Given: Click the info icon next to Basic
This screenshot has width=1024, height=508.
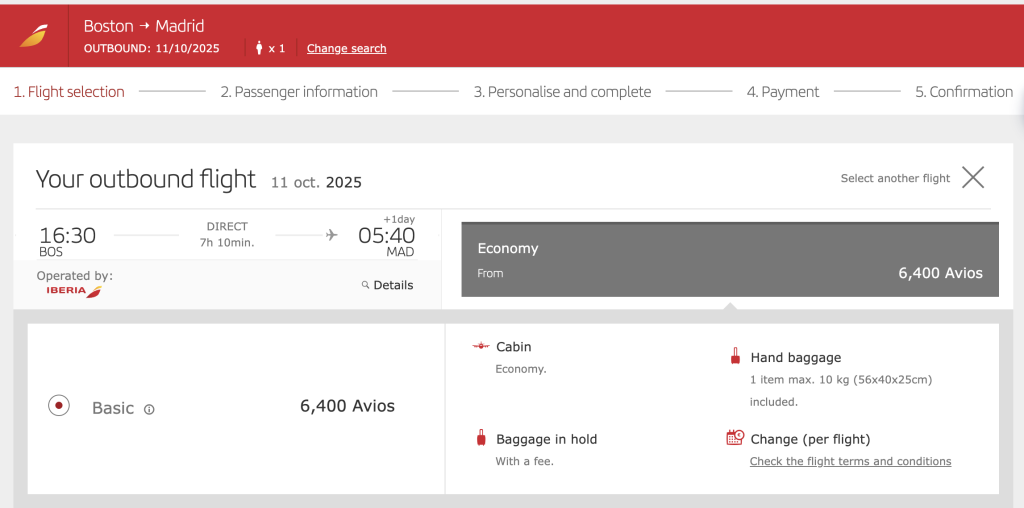Looking at the screenshot, I should point(149,409).
